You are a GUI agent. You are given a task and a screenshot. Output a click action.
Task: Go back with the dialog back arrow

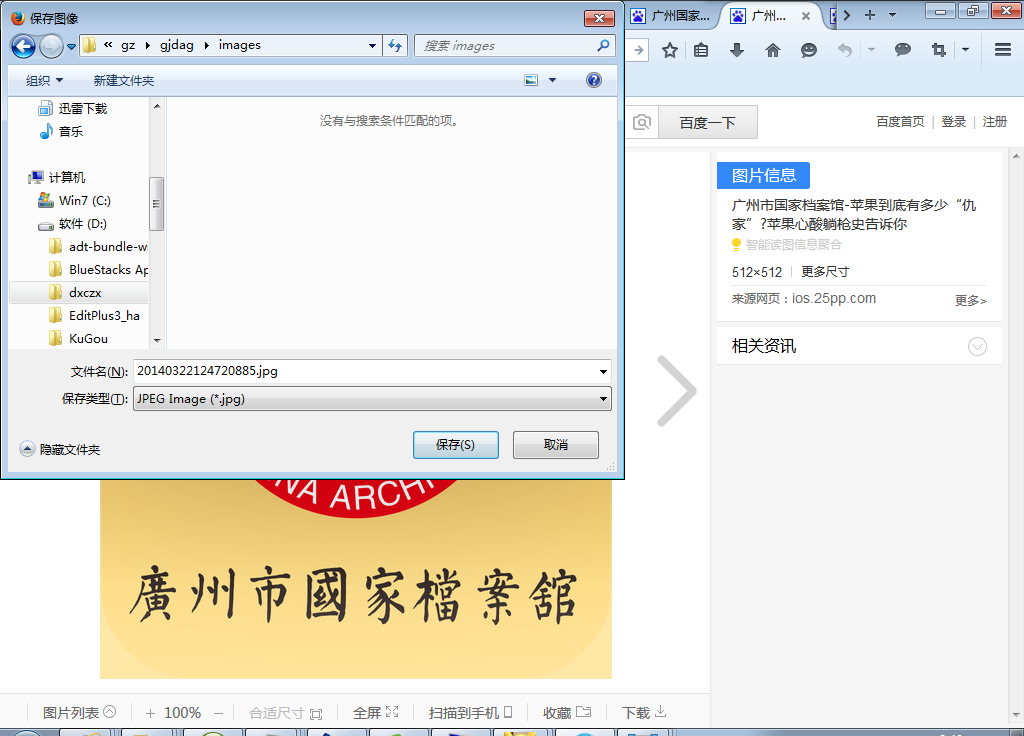tap(24, 46)
